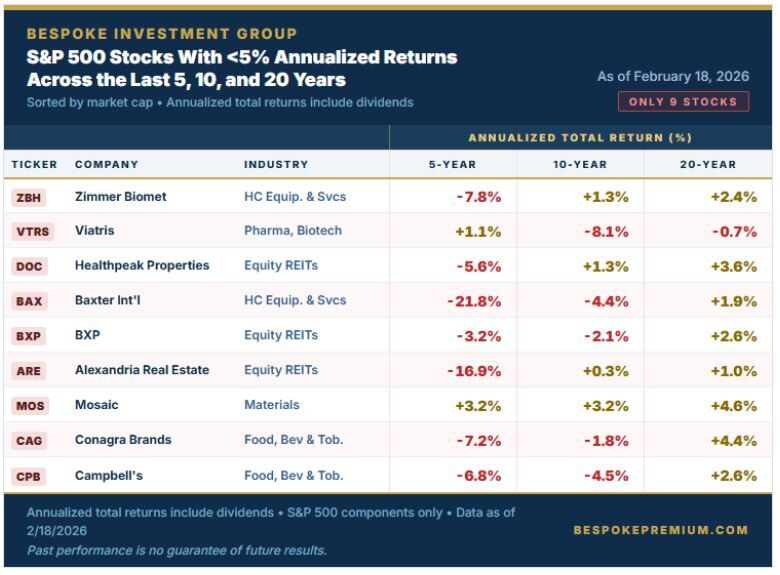Click the ARE ticker badge

point(29,371)
